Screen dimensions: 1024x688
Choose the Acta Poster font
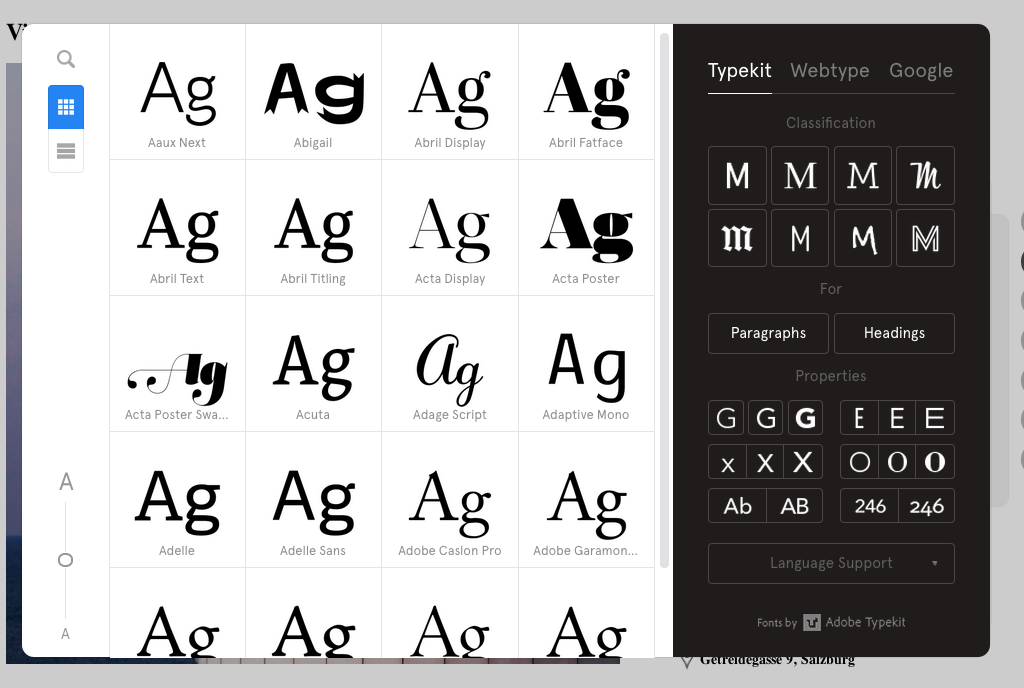click(x=586, y=228)
